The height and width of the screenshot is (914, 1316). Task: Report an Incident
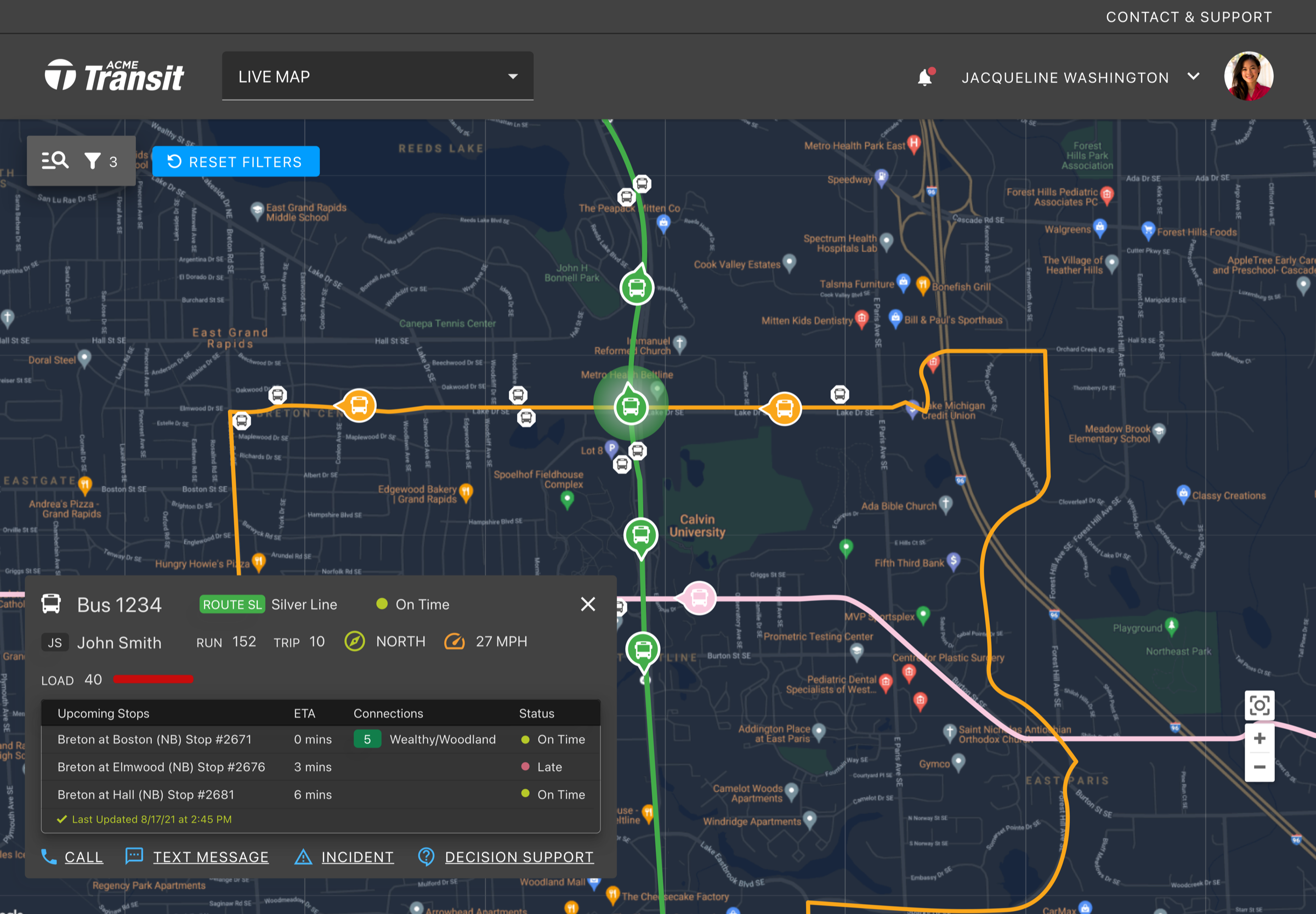pyautogui.click(x=358, y=857)
